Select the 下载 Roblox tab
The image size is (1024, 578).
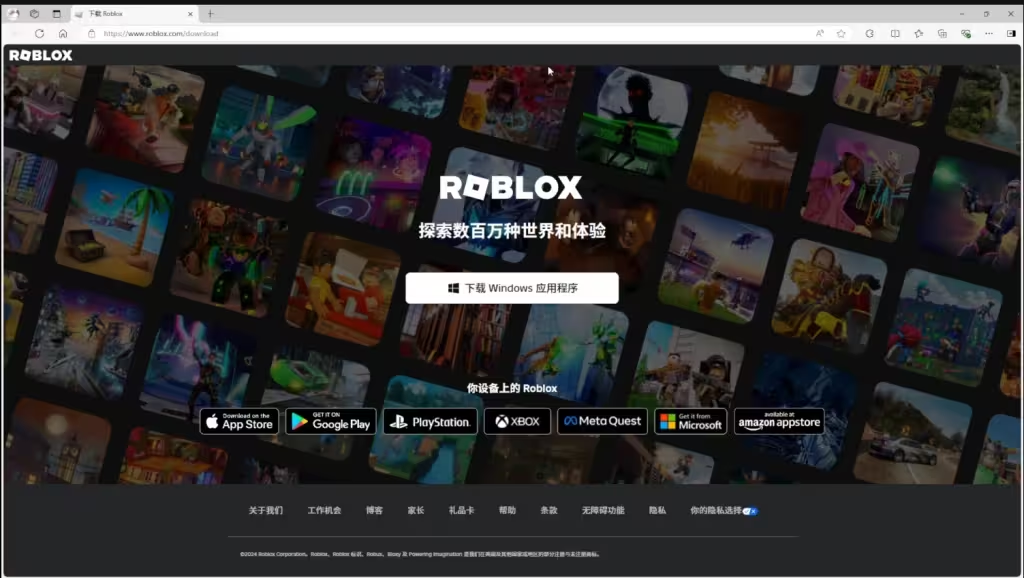(x=134, y=14)
